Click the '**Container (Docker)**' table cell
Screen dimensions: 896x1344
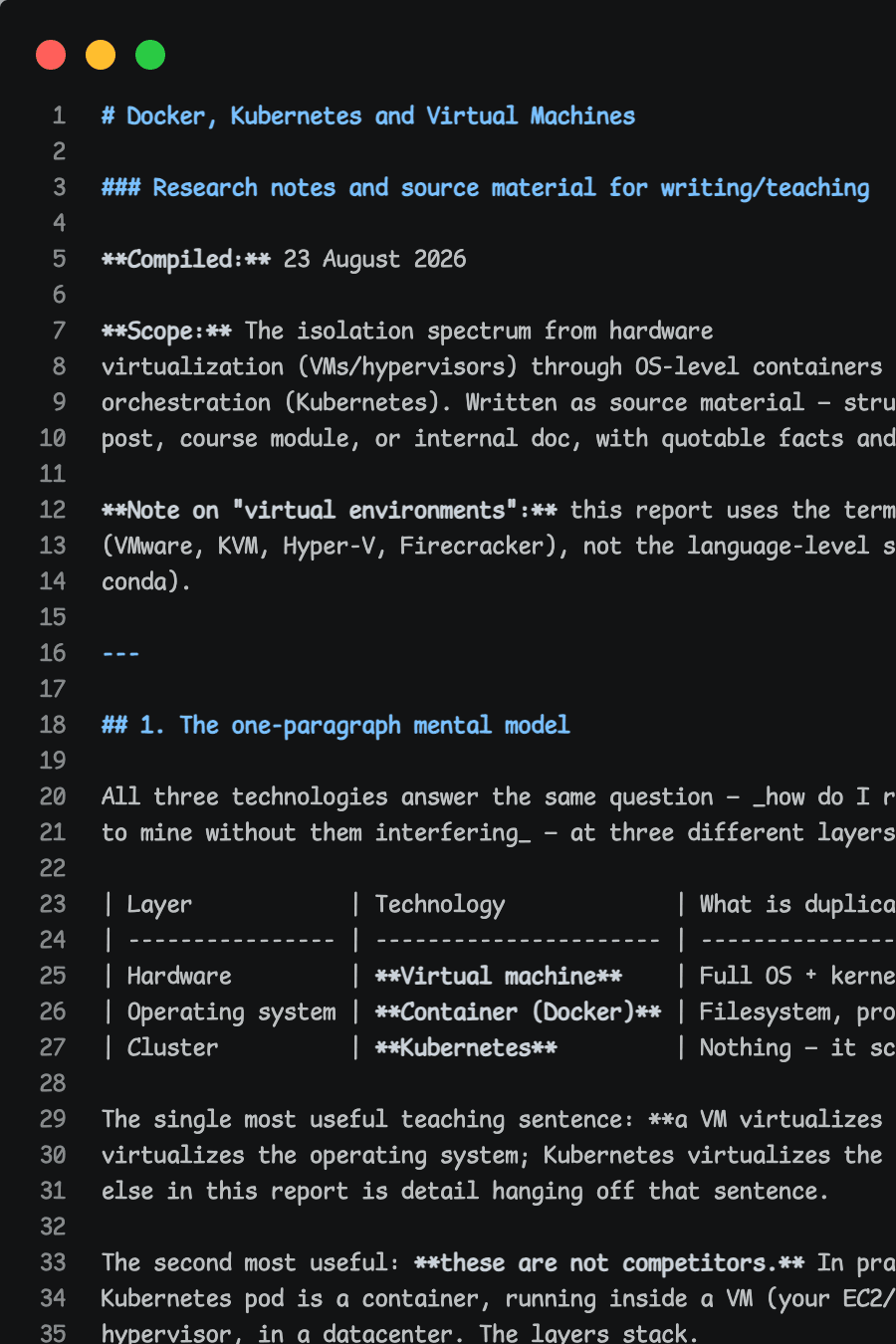point(518,1011)
